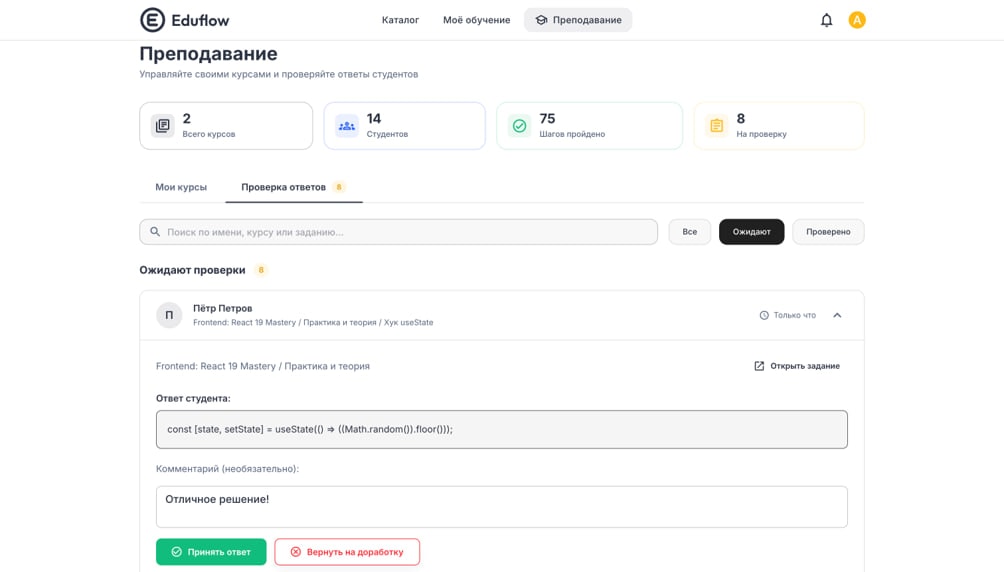Click the Eduflow brand name
The width and height of the screenshot is (1004, 572).
pyautogui.click(x=200, y=20)
